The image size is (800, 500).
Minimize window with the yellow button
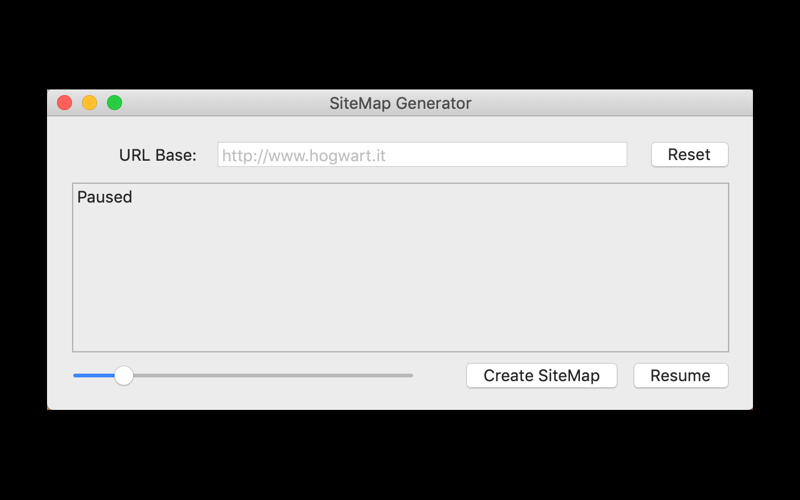coord(89,103)
